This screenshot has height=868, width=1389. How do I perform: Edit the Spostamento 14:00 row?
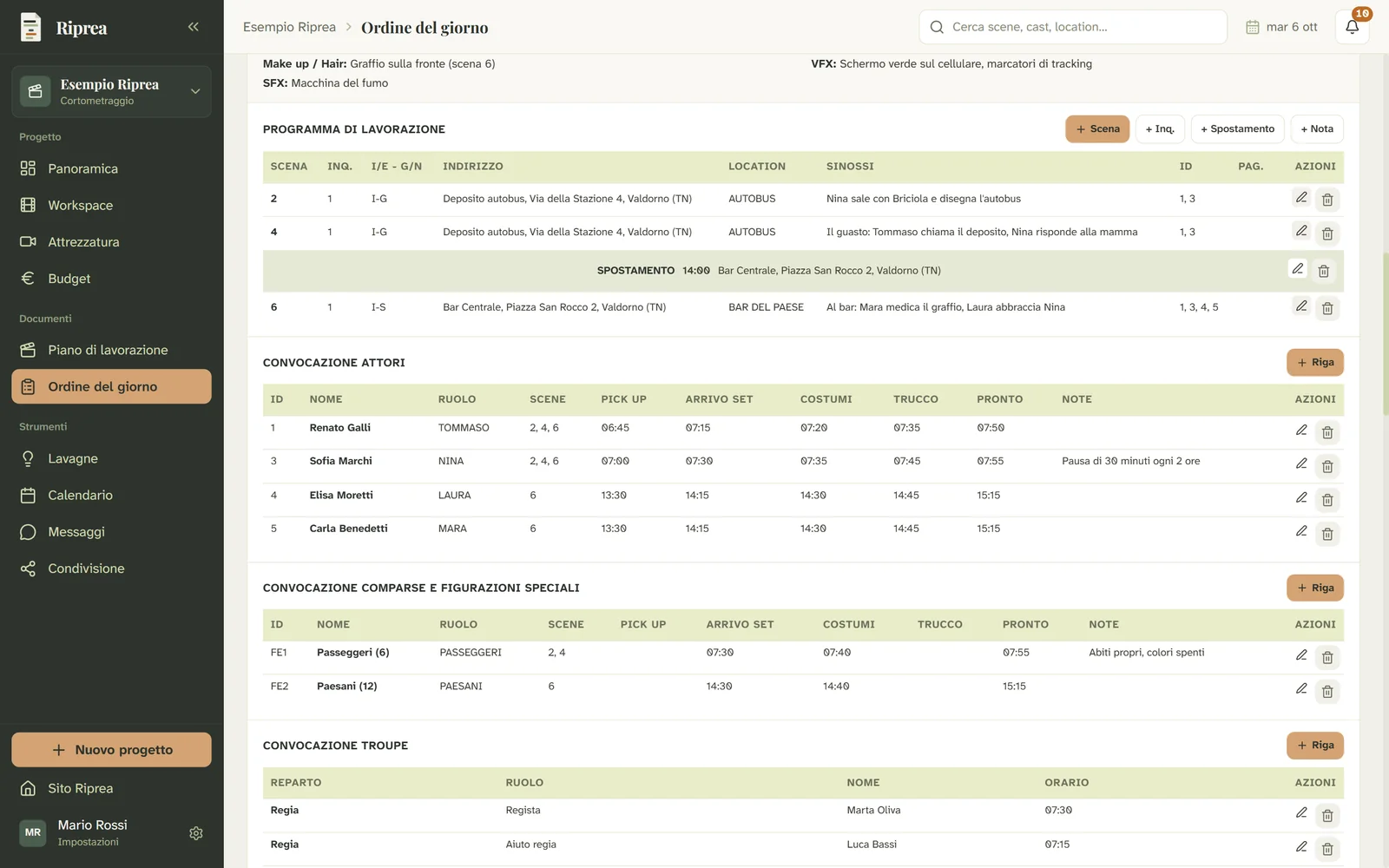pyautogui.click(x=1297, y=269)
